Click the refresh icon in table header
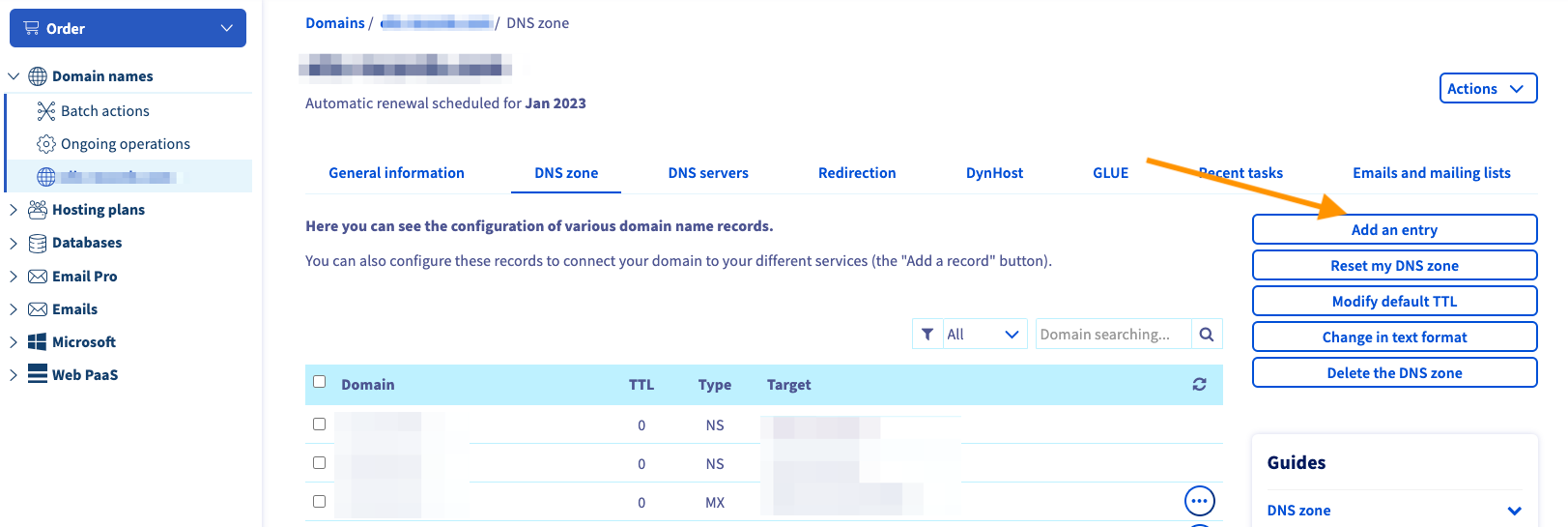The height and width of the screenshot is (527, 1568). click(1199, 384)
